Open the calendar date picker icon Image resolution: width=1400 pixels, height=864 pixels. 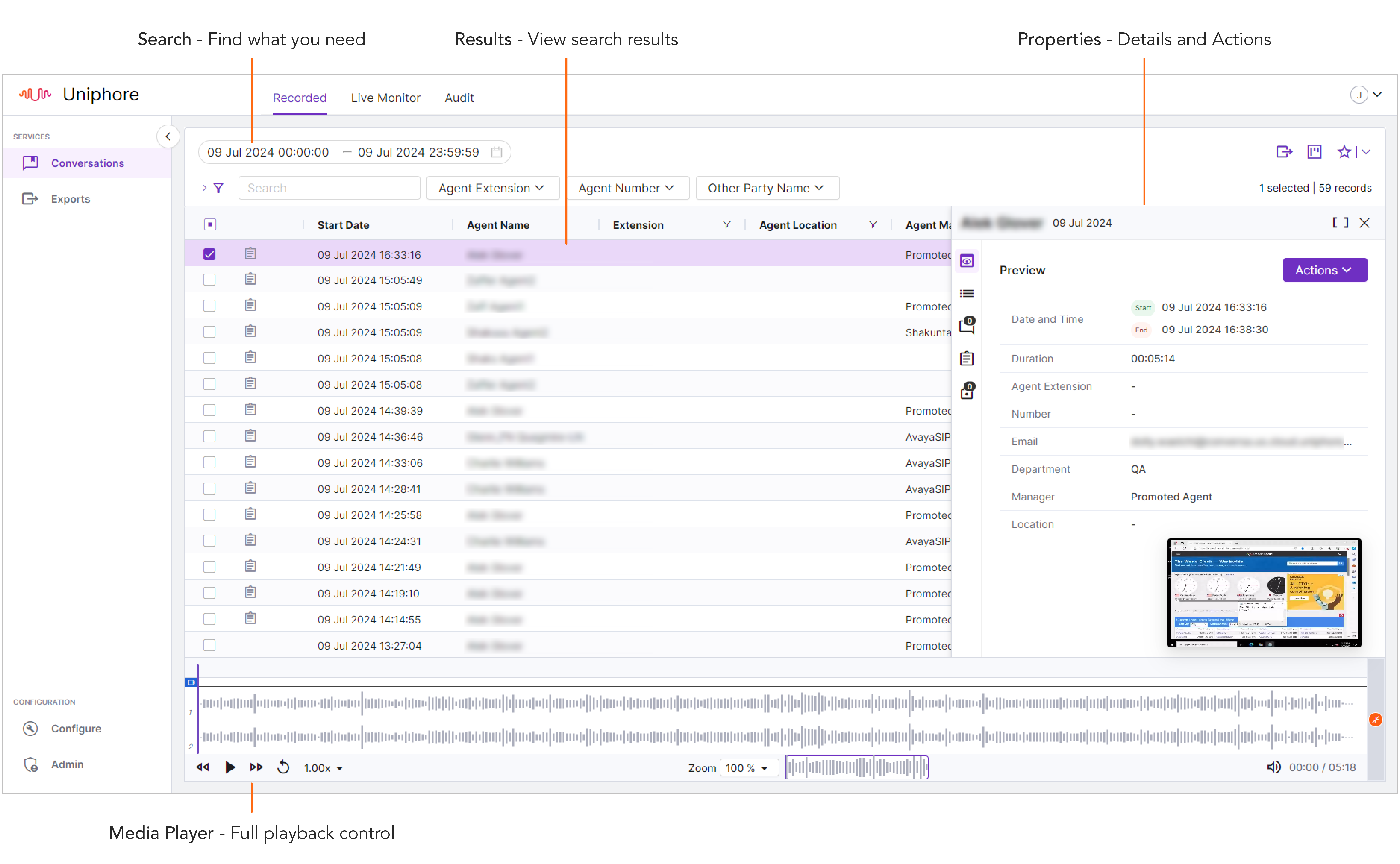(x=496, y=152)
